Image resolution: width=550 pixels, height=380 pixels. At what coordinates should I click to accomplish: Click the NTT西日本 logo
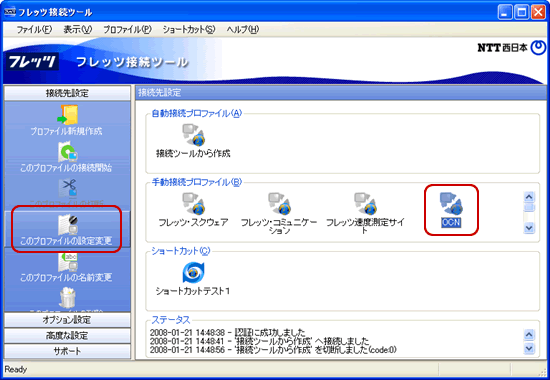click(x=511, y=48)
